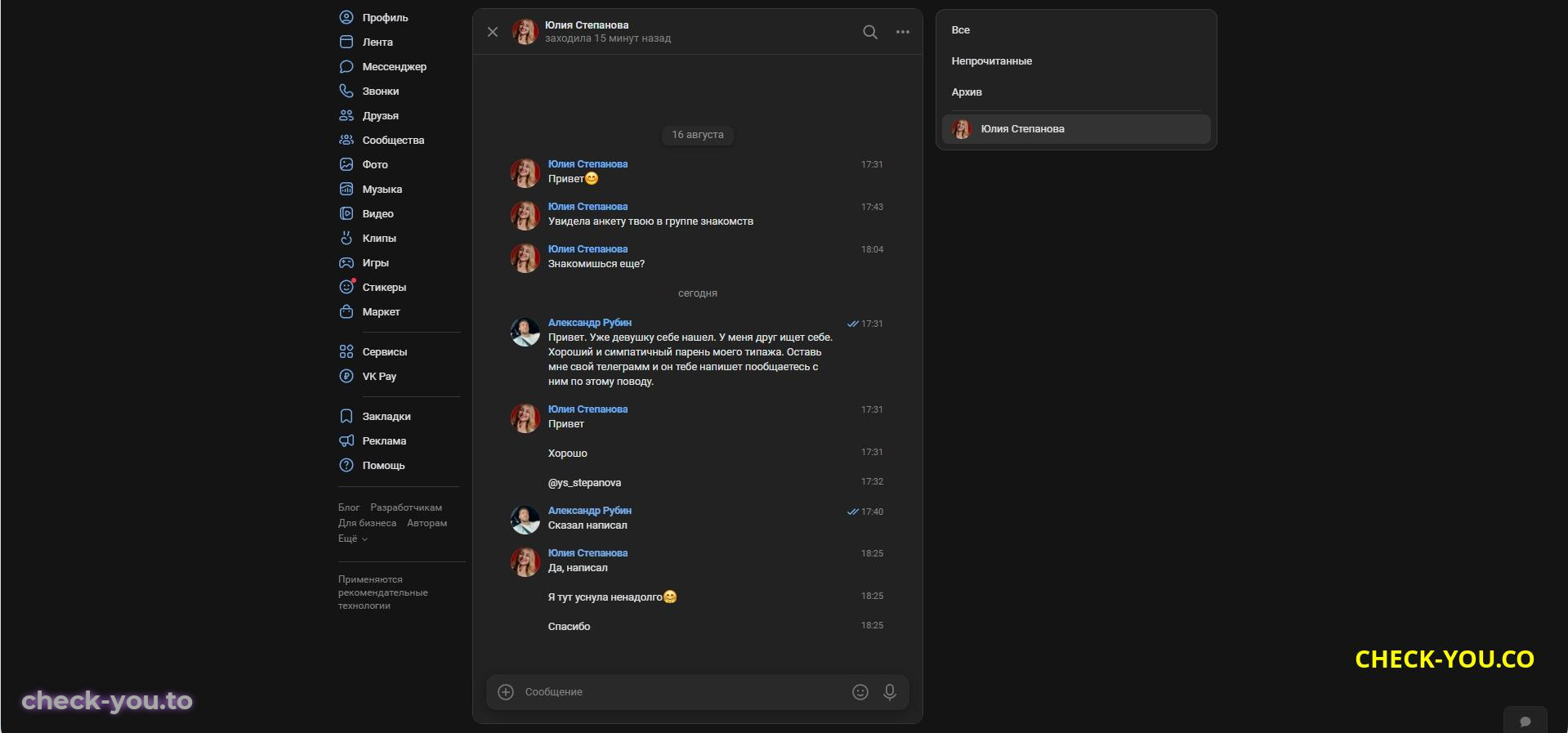The height and width of the screenshot is (733, 1568).
Task: Open the Музыка icon
Action: coord(346,189)
